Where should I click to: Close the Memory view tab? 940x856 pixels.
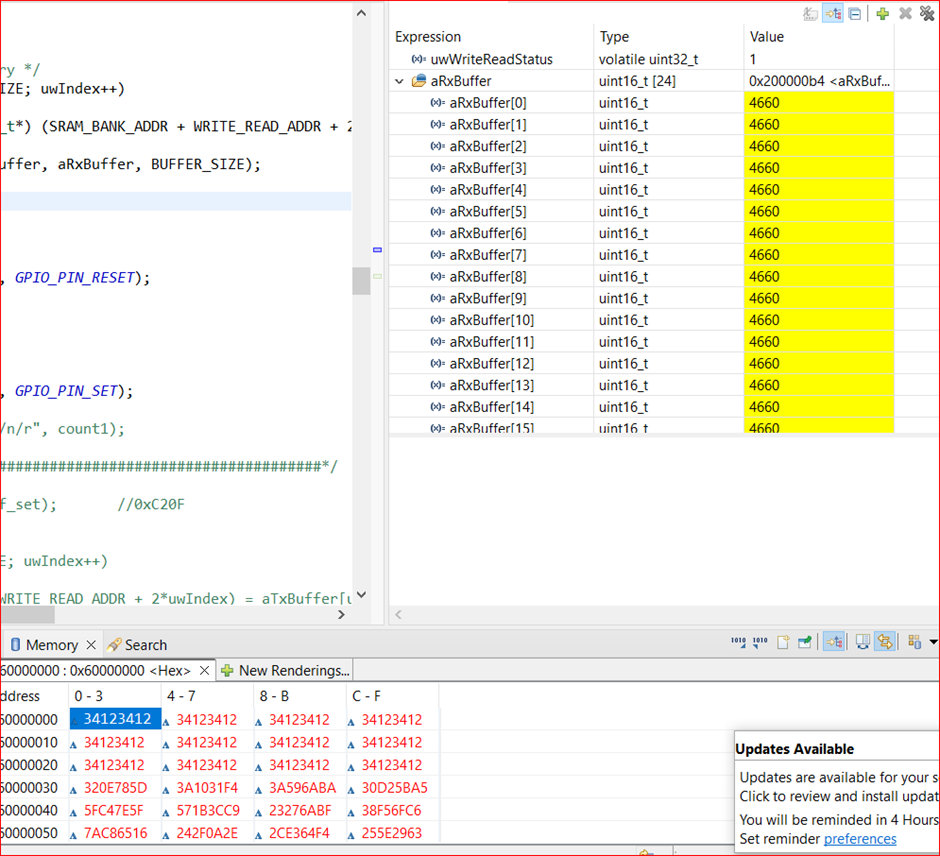[x=91, y=645]
